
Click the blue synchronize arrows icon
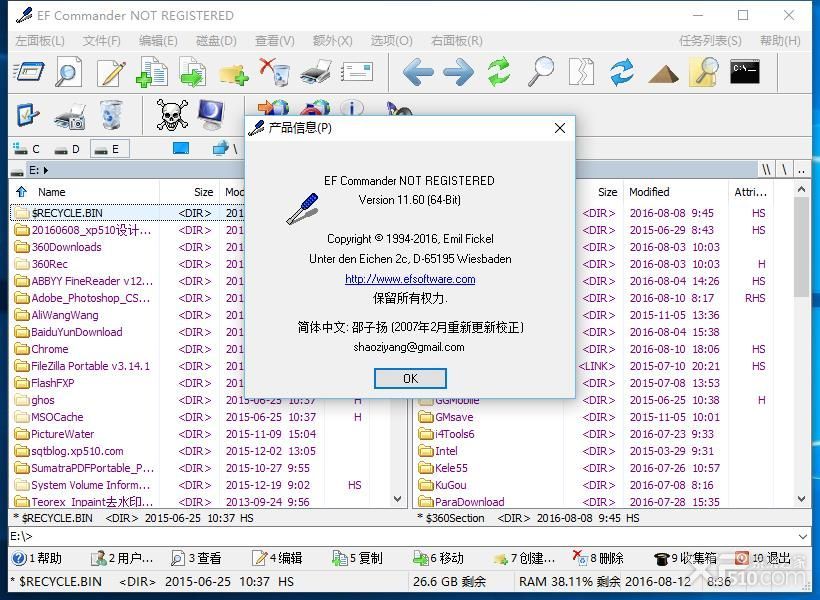coord(622,72)
